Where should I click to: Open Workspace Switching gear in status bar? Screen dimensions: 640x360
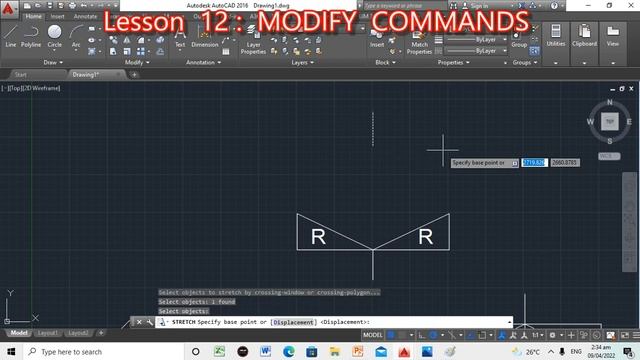[552, 335]
